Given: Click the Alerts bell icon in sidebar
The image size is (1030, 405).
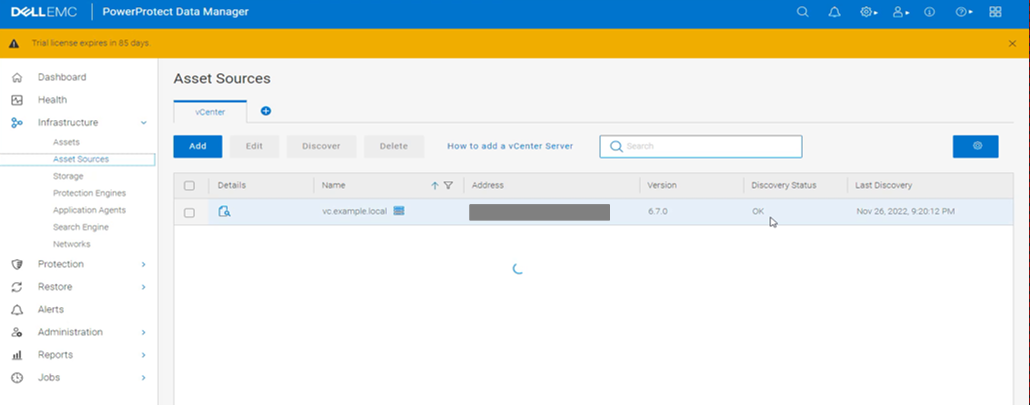Looking at the screenshot, I should click(18, 310).
